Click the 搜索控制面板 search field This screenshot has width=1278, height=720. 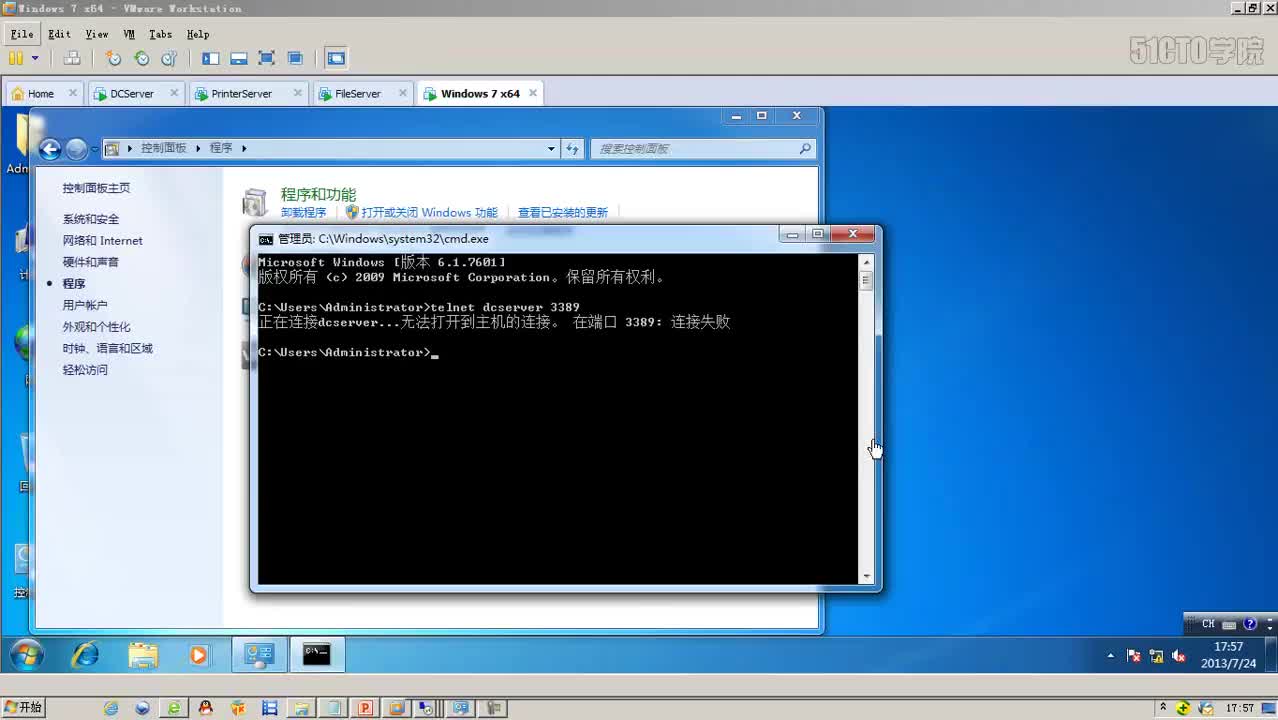pos(702,149)
